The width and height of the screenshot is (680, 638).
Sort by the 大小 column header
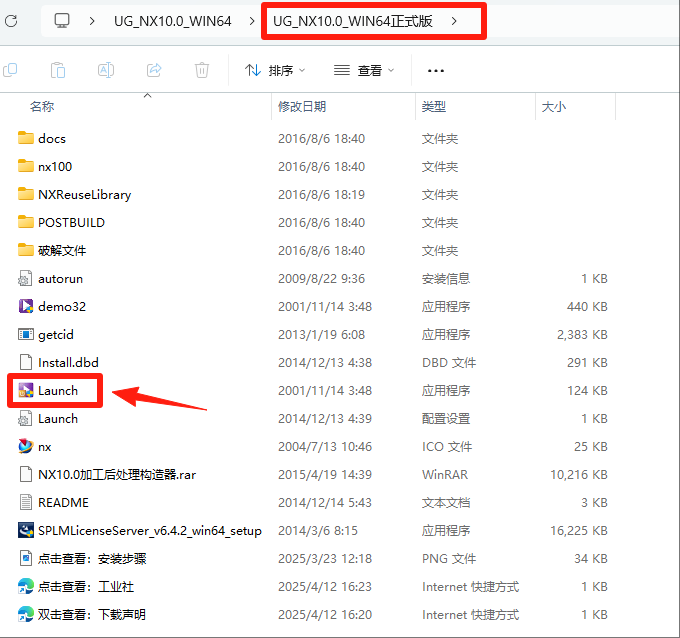pos(554,106)
